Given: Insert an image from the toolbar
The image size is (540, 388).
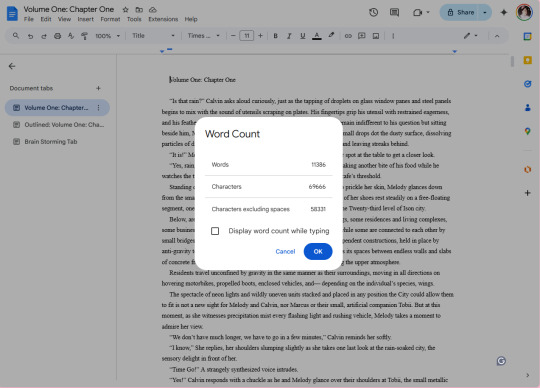Looking at the screenshot, I should tap(376, 36).
